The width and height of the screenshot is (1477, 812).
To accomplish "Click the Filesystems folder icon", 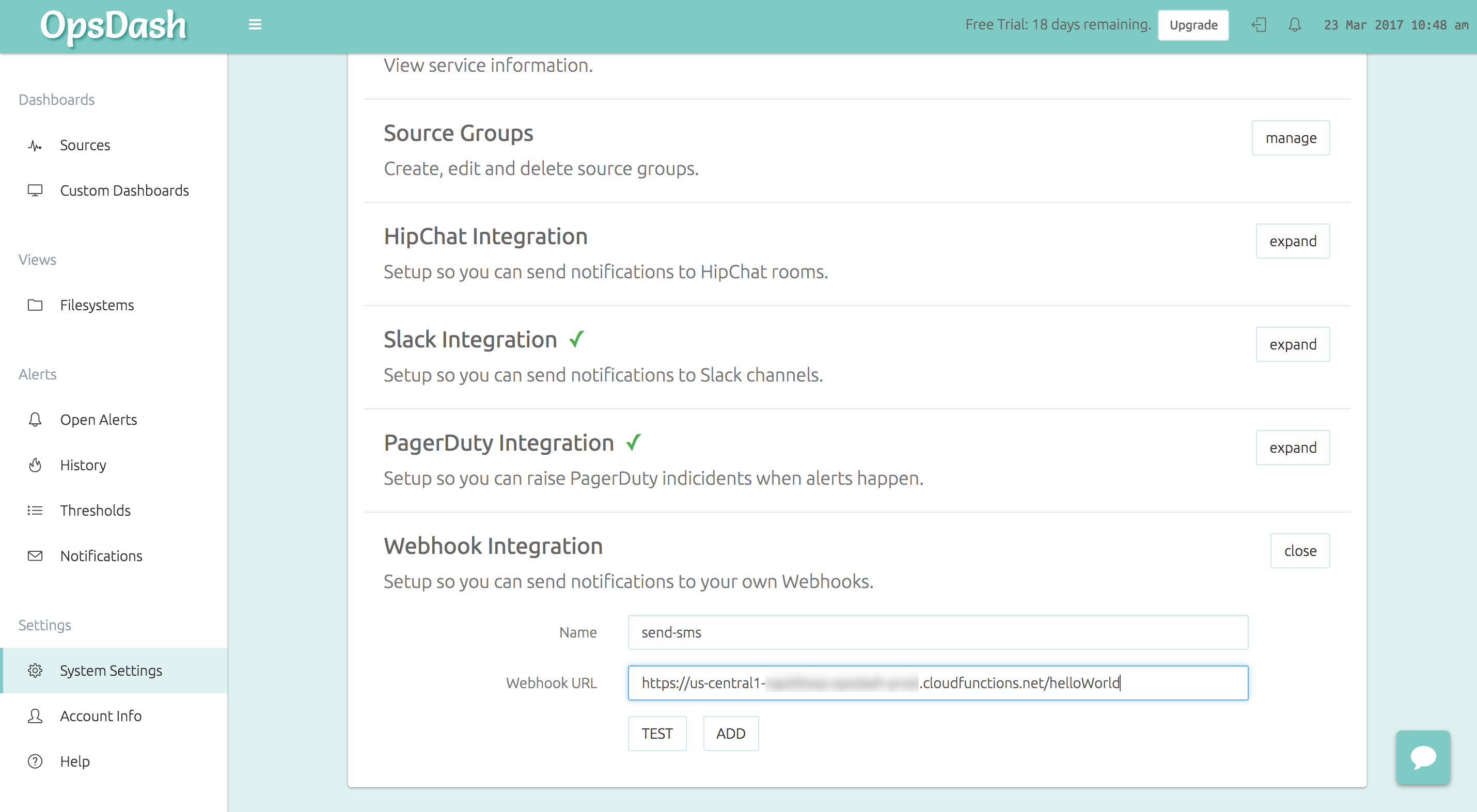I will (x=35, y=305).
